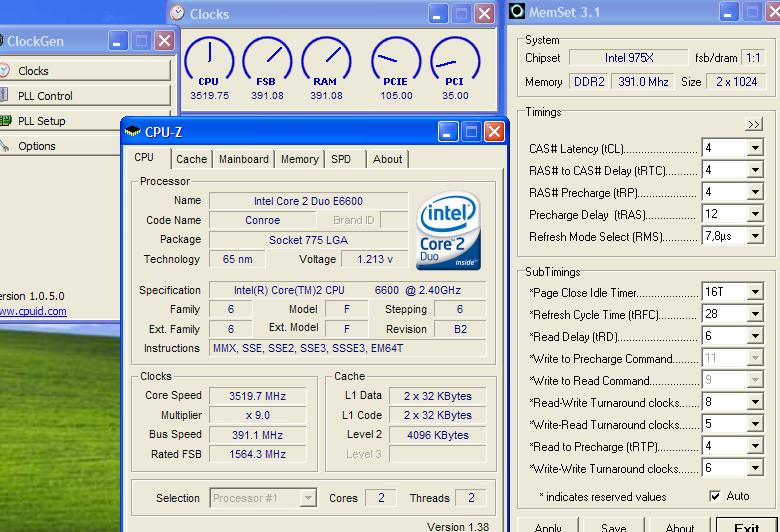Click the Rated FSB 1564.3 MHz value

pos(257,454)
